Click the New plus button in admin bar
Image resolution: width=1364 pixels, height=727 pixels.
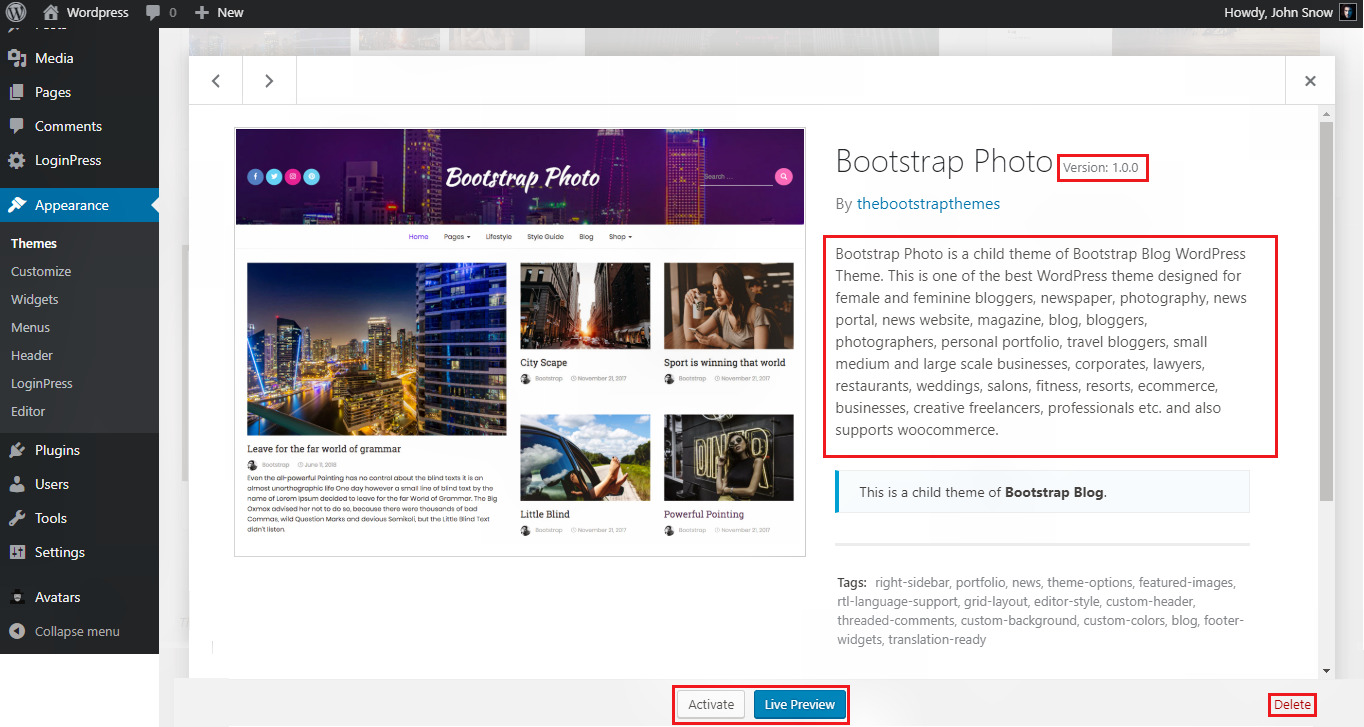click(219, 12)
